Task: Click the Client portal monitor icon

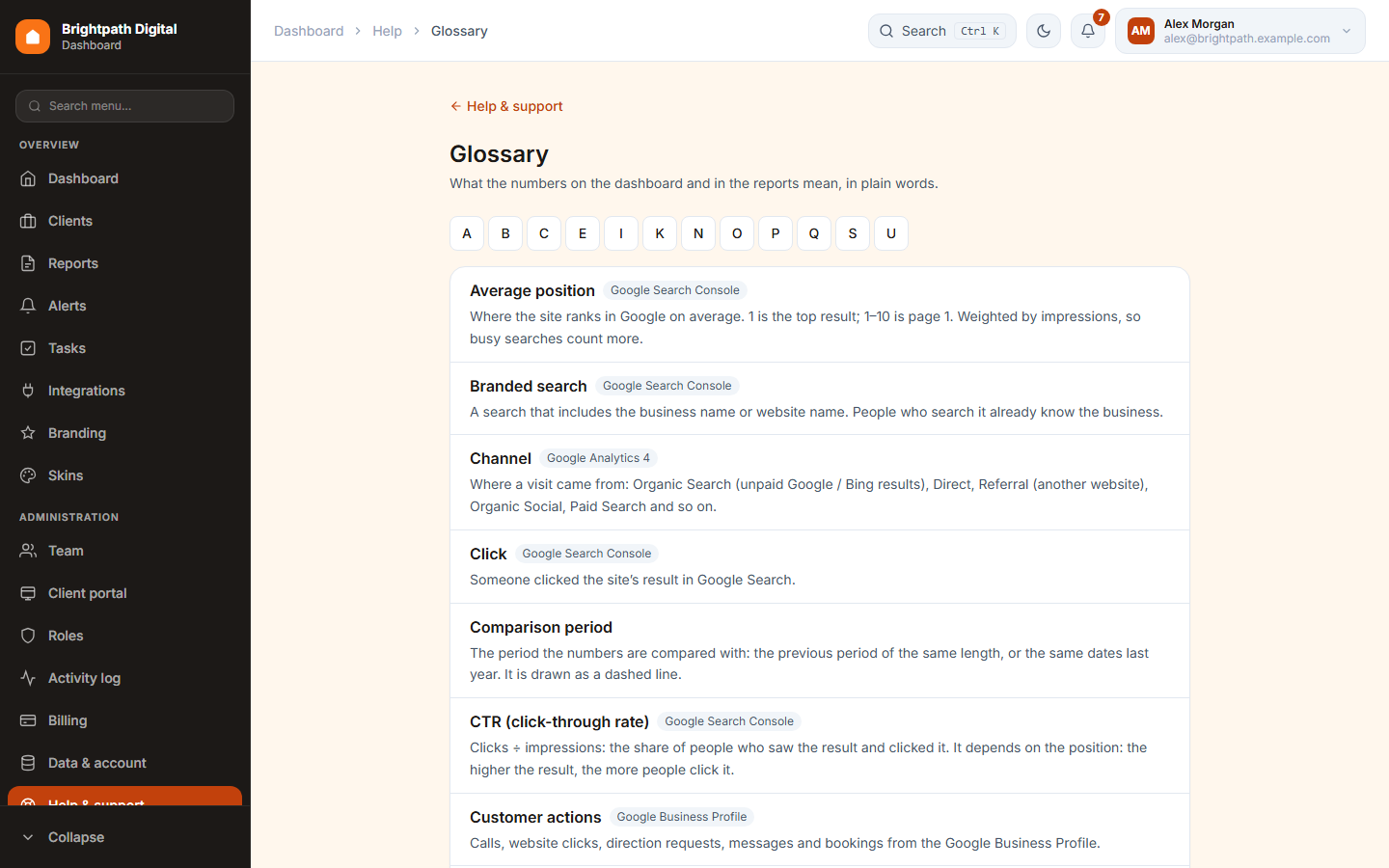Action: click(28, 593)
